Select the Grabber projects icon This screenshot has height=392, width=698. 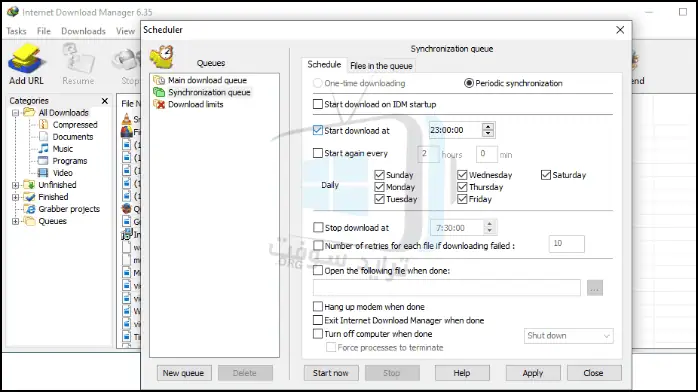coord(29,209)
